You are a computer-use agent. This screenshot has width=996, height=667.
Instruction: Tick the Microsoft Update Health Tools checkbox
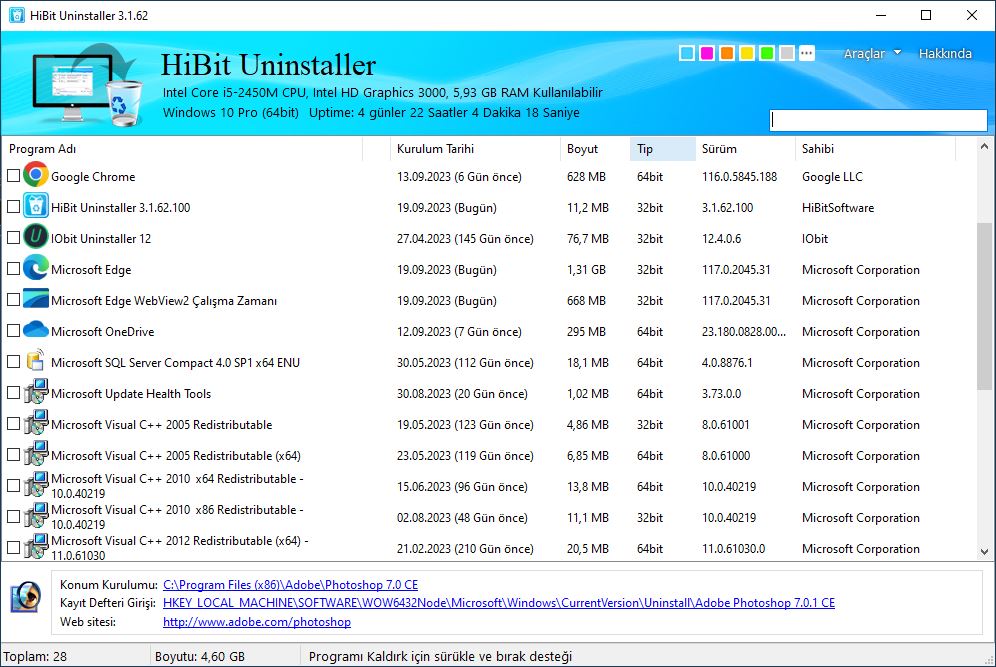point(13,393)
